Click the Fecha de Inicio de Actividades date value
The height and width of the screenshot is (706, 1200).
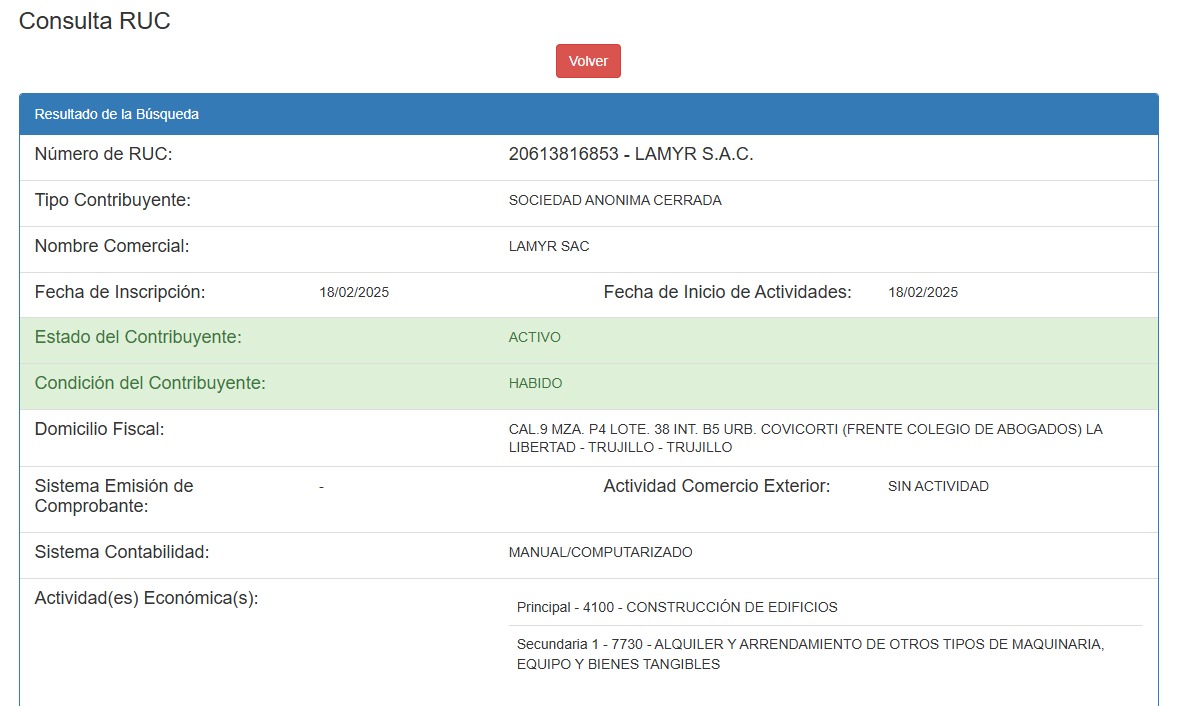[922, 292]
